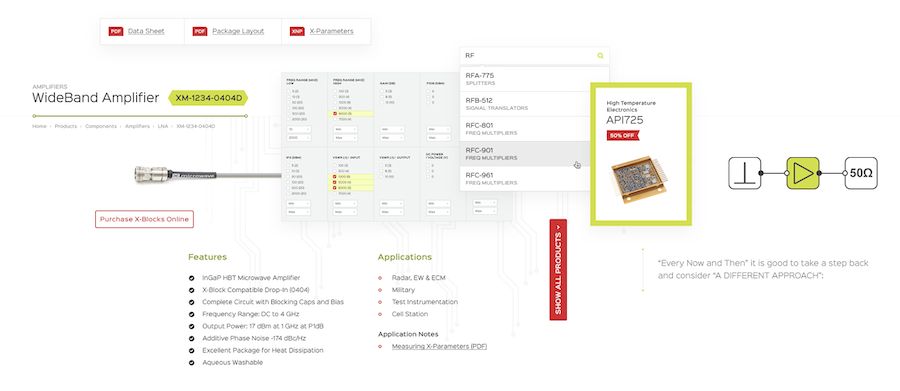The height and width of the screenshot is (391, 900).
Task: Open the Measuring X-Parameters (PDF) link
Action: [439, 346]
